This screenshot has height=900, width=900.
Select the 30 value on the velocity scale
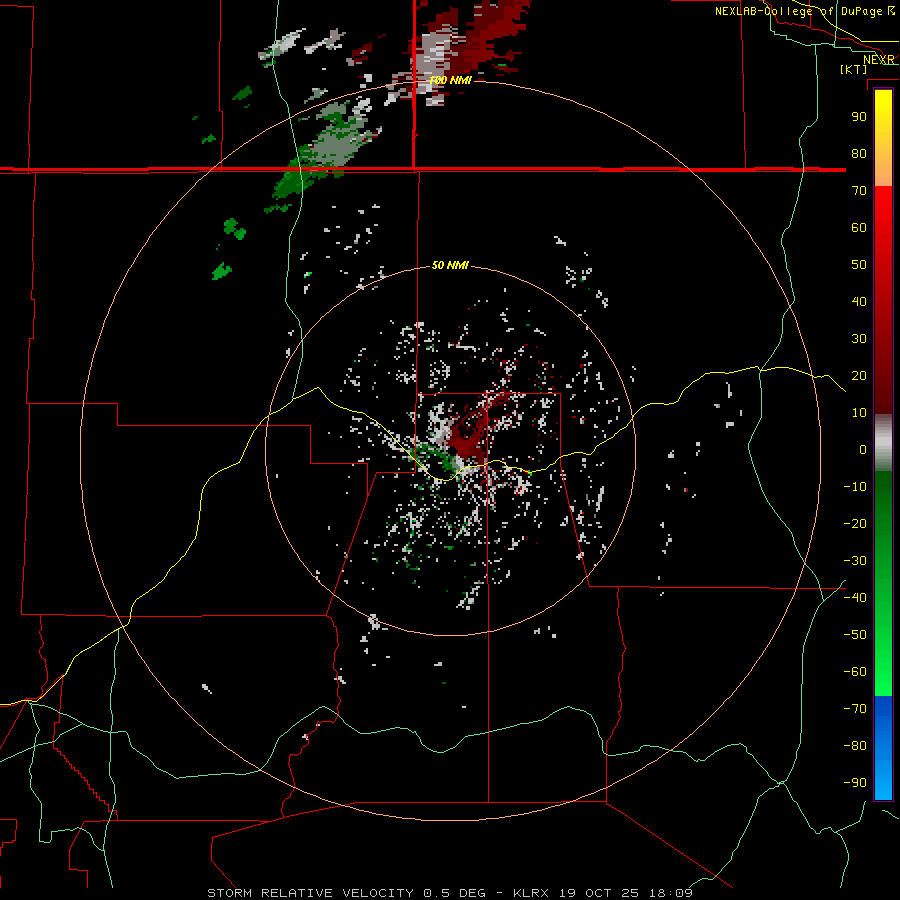tap(859, 339)
